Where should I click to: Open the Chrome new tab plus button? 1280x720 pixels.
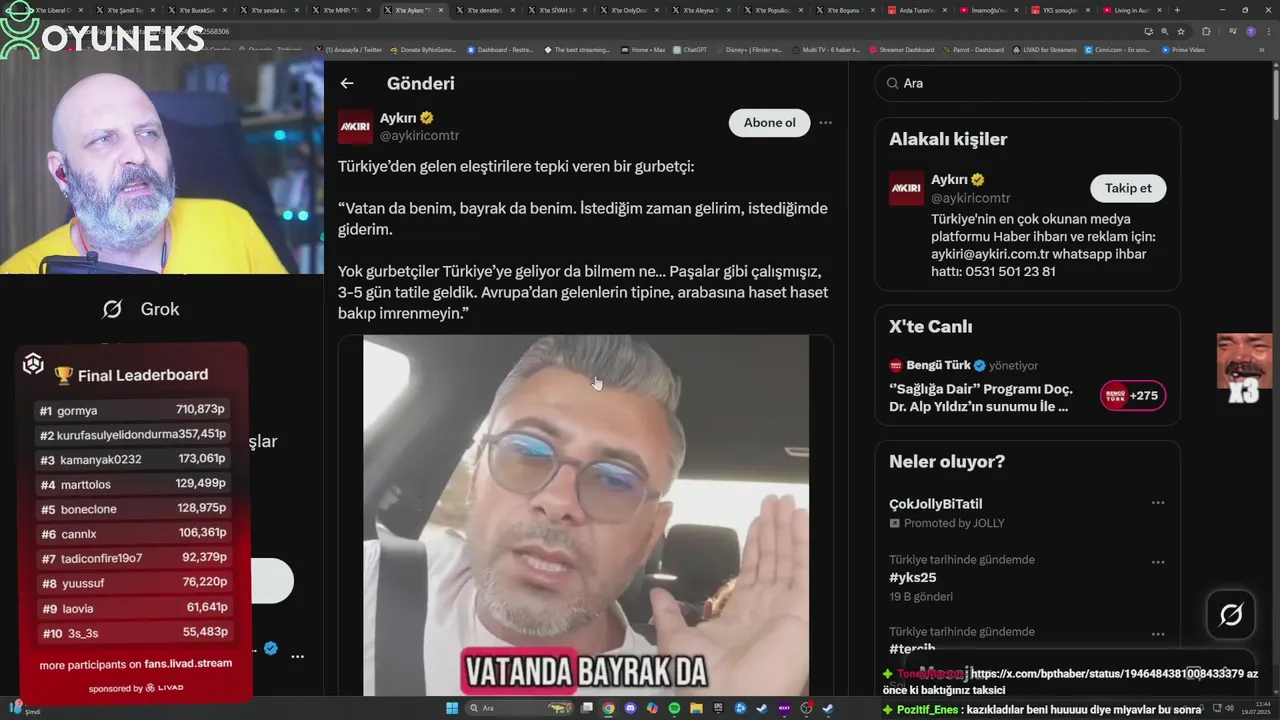[x=1179, y=10]
